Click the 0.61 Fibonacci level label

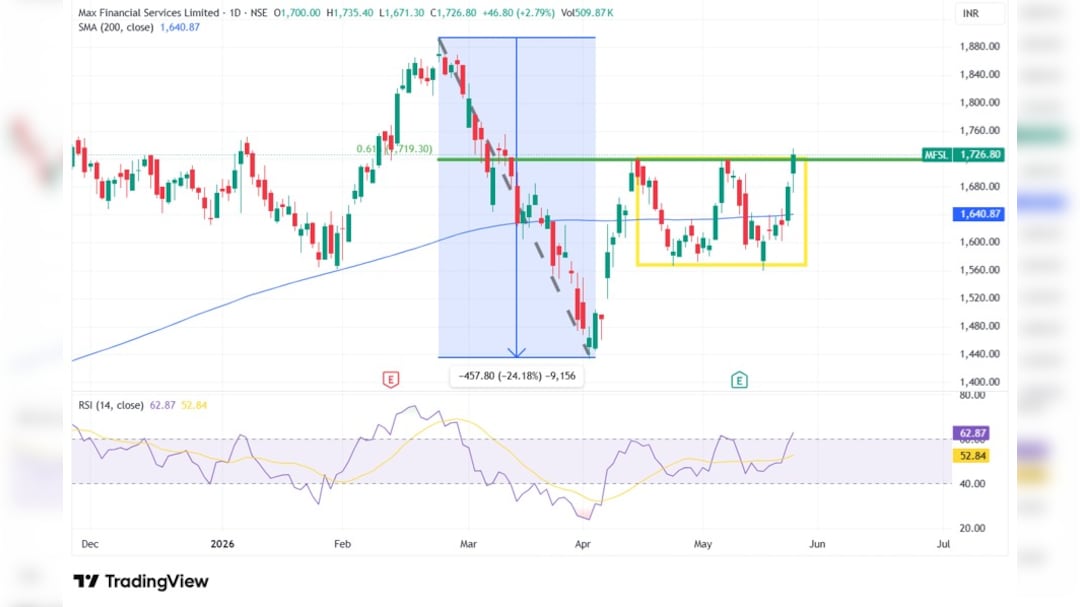click(395, 149)
